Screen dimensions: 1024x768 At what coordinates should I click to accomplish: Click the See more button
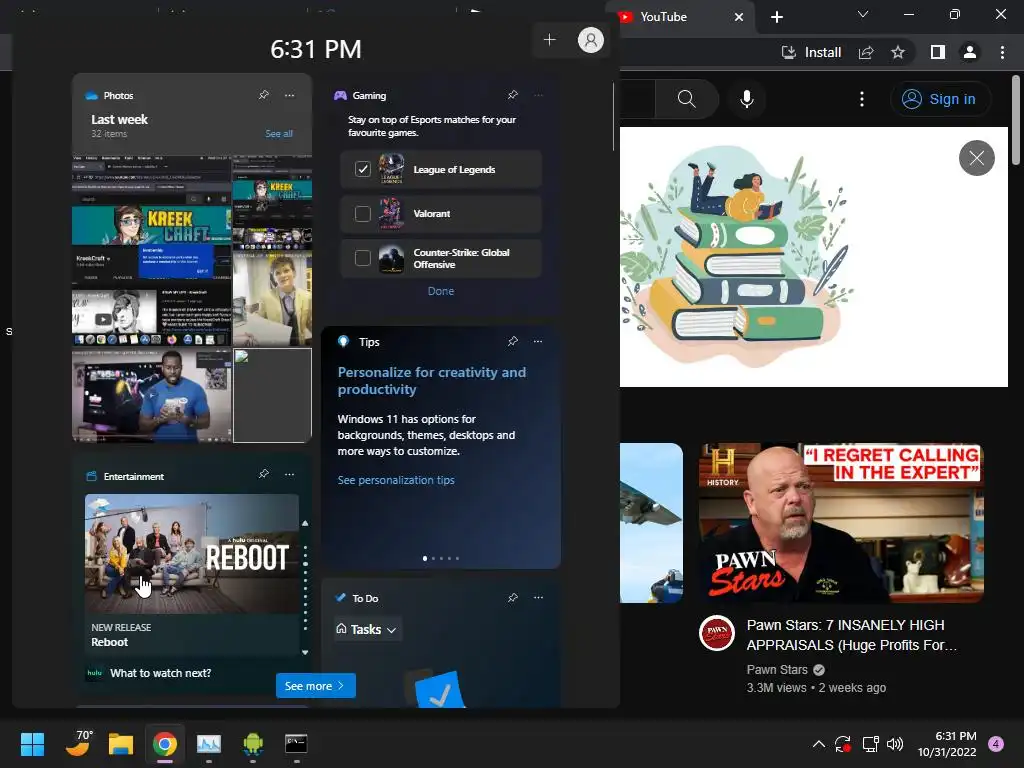pyautogui.click(x=315, y=686)
